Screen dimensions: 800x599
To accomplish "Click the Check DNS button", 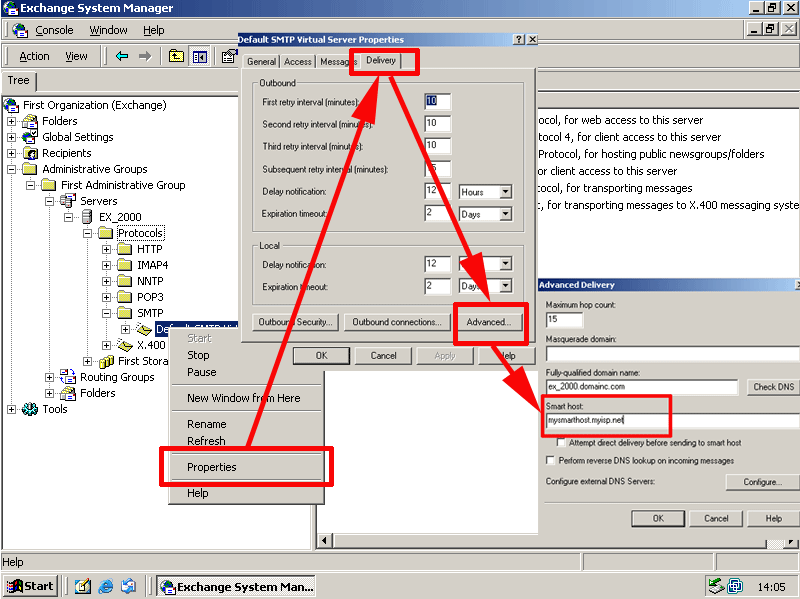I will click(x=773, y=387).
